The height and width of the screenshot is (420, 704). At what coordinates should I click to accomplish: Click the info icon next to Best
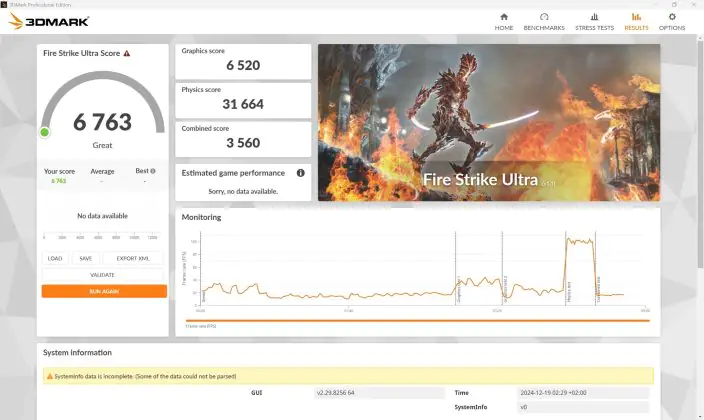(x=153, y=171)
